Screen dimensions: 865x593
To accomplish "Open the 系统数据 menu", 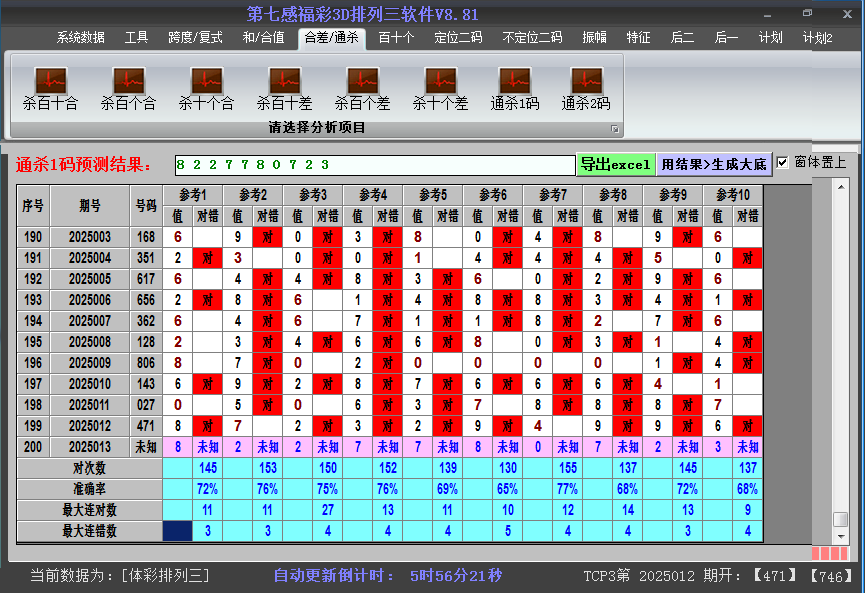I will click(x=80, y=38).
